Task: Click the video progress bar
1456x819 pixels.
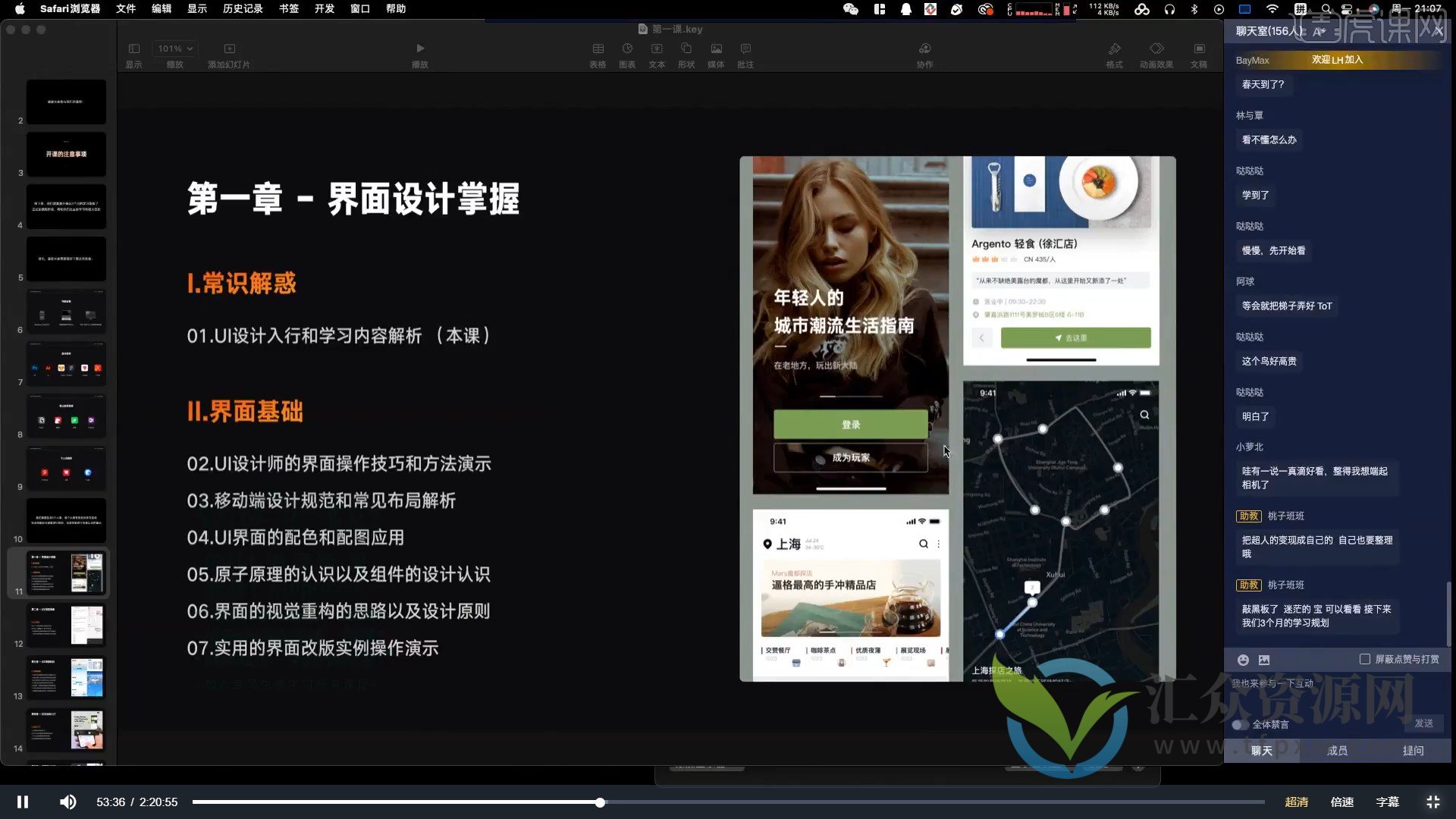Action: [x=599, y=802]
